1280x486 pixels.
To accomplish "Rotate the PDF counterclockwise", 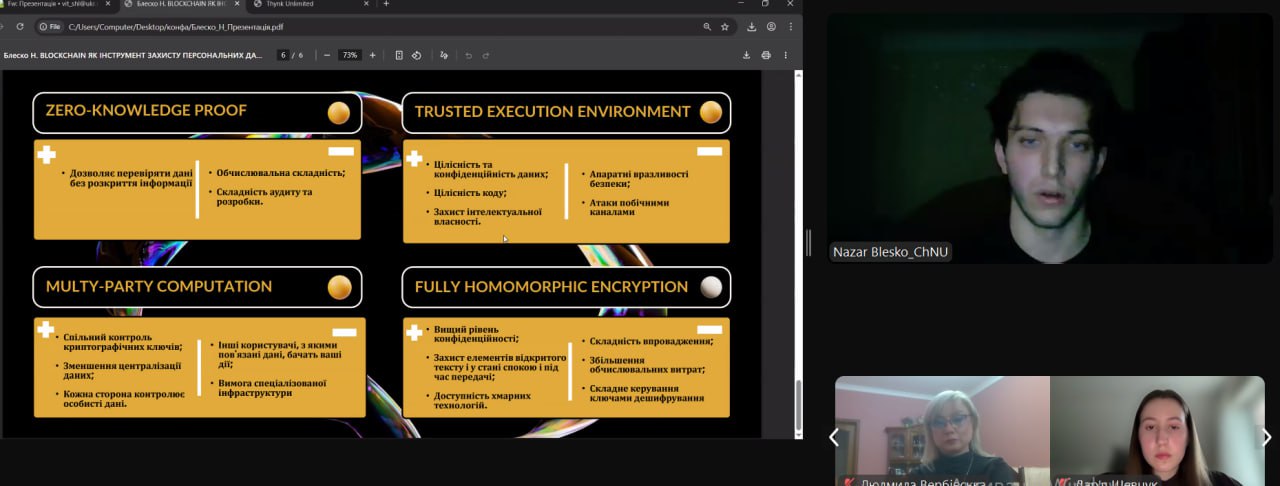I will click(x=417, y=55).
